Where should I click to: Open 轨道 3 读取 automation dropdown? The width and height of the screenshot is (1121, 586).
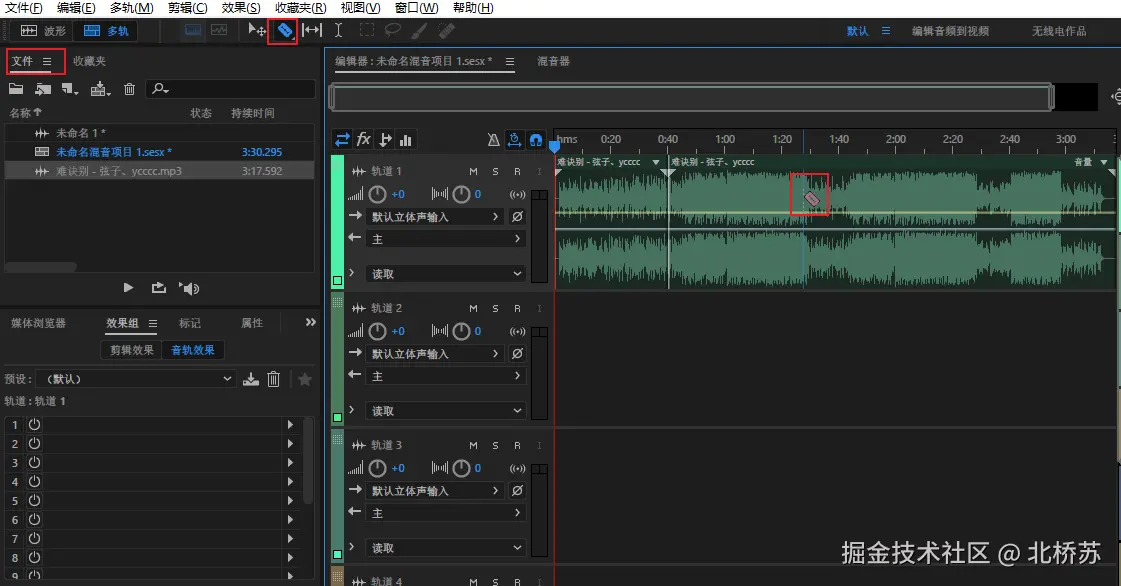[445, 548]
